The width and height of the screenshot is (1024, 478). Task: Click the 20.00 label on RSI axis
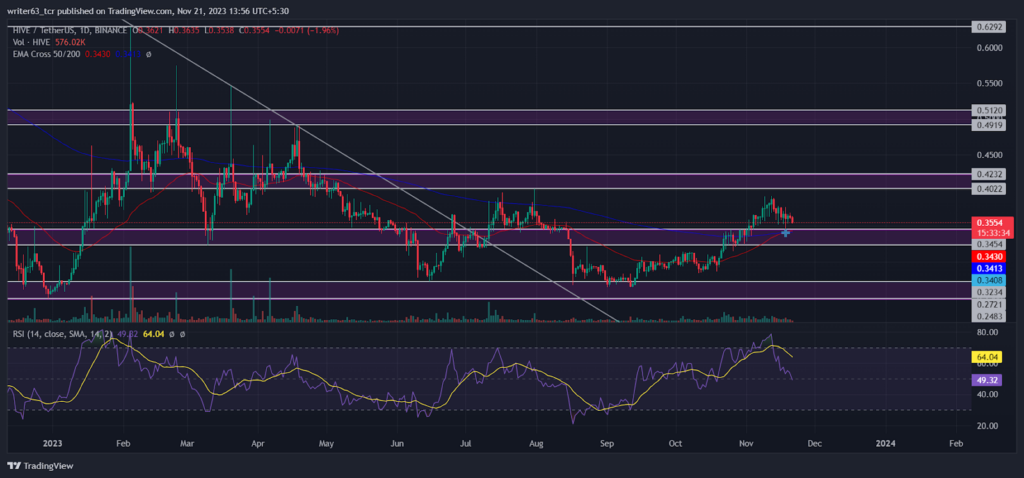point(987,426)
